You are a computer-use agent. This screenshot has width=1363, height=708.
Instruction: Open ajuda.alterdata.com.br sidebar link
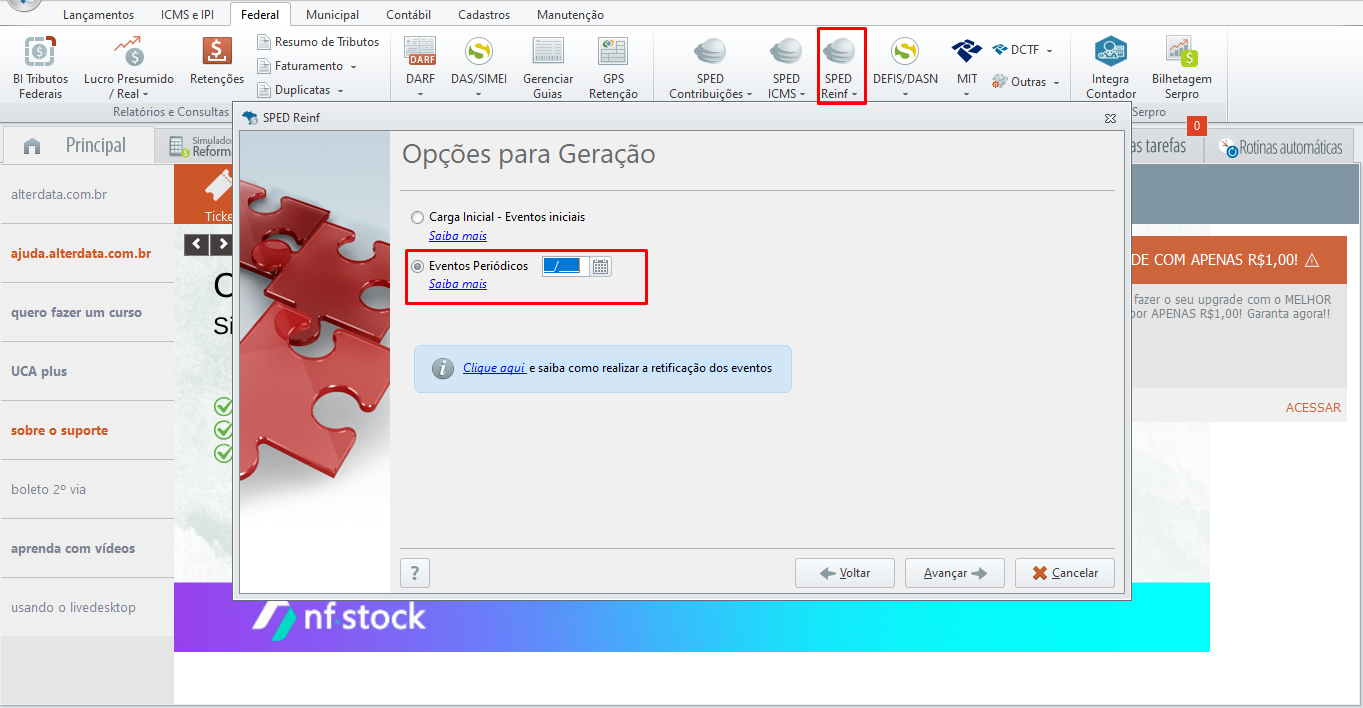[81, 253]
